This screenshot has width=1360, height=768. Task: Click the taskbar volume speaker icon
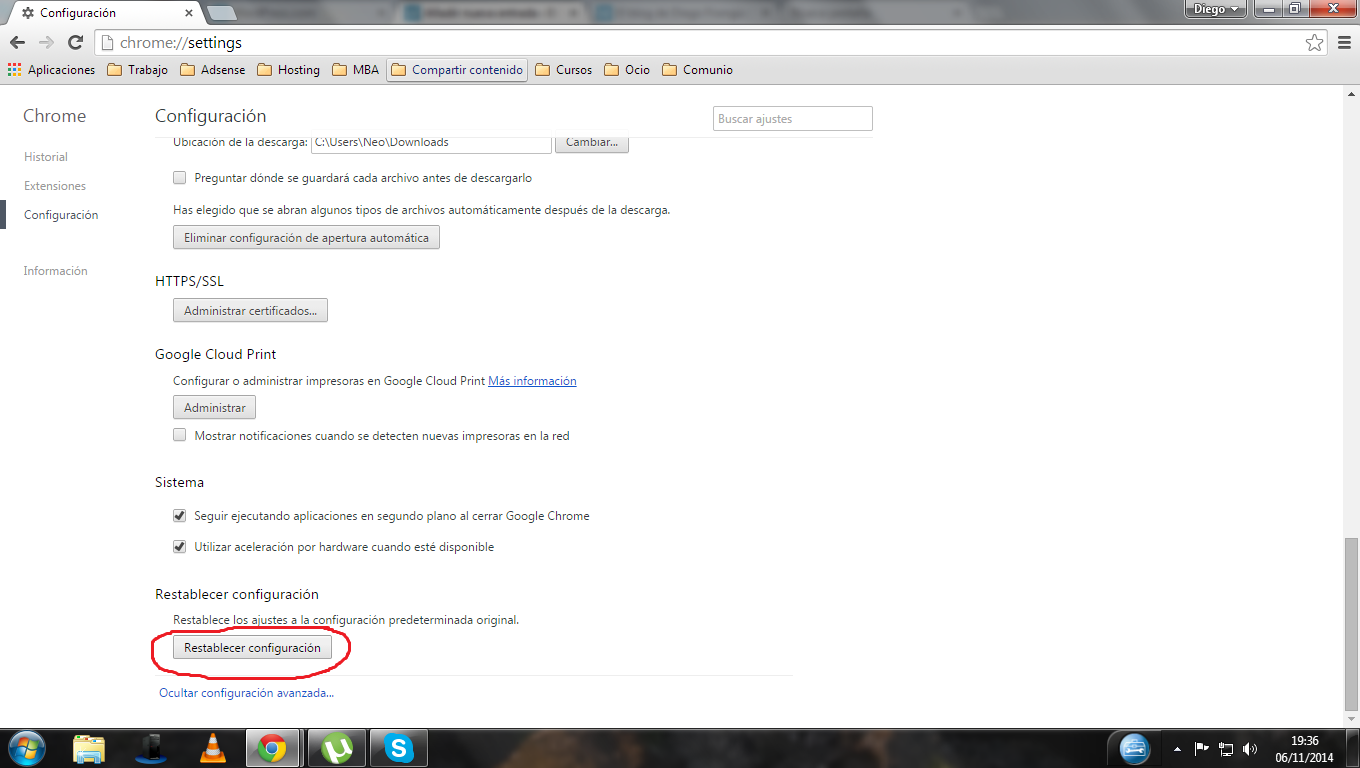pos(1249,748)
